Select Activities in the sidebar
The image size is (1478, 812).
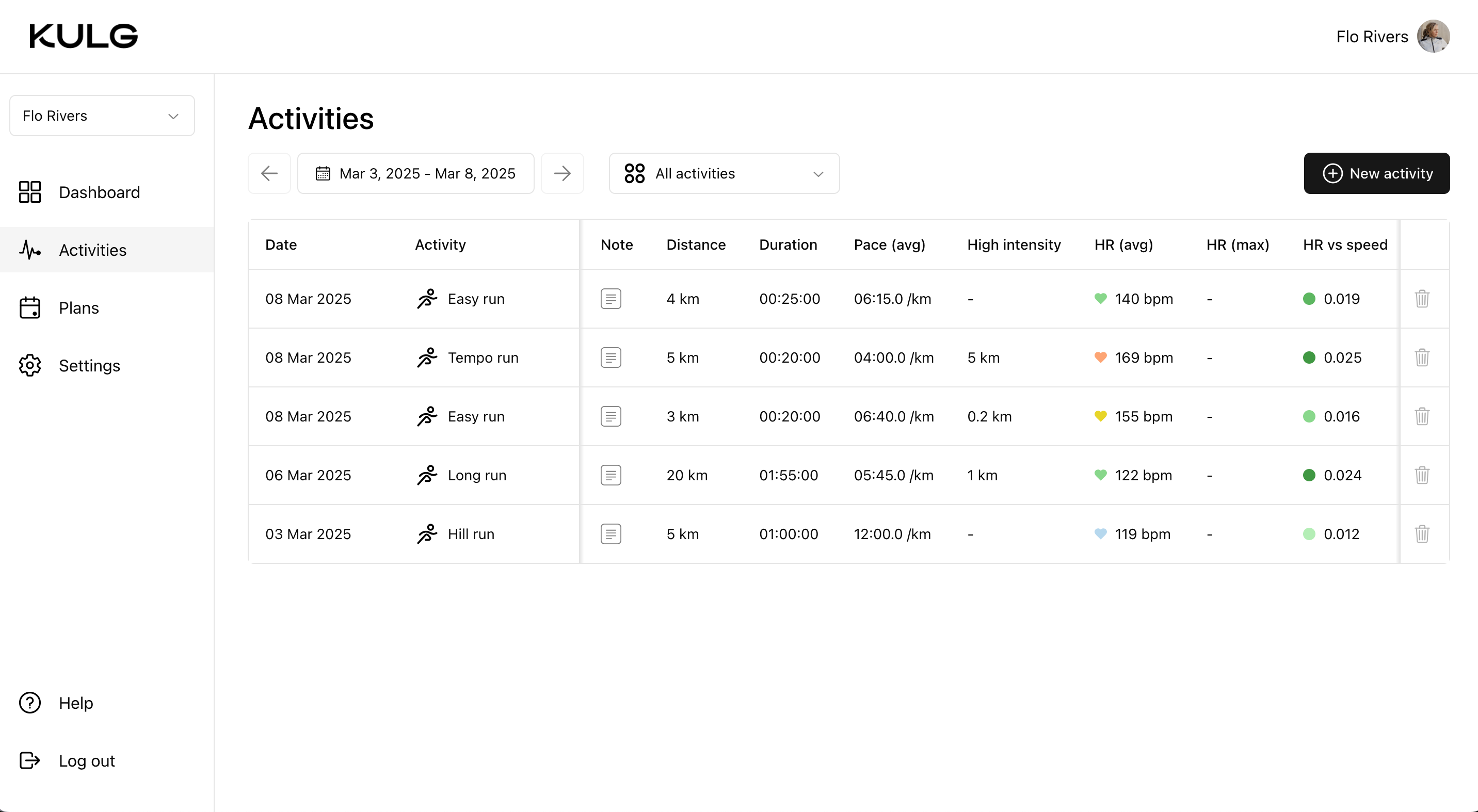(x=107, y=250)
